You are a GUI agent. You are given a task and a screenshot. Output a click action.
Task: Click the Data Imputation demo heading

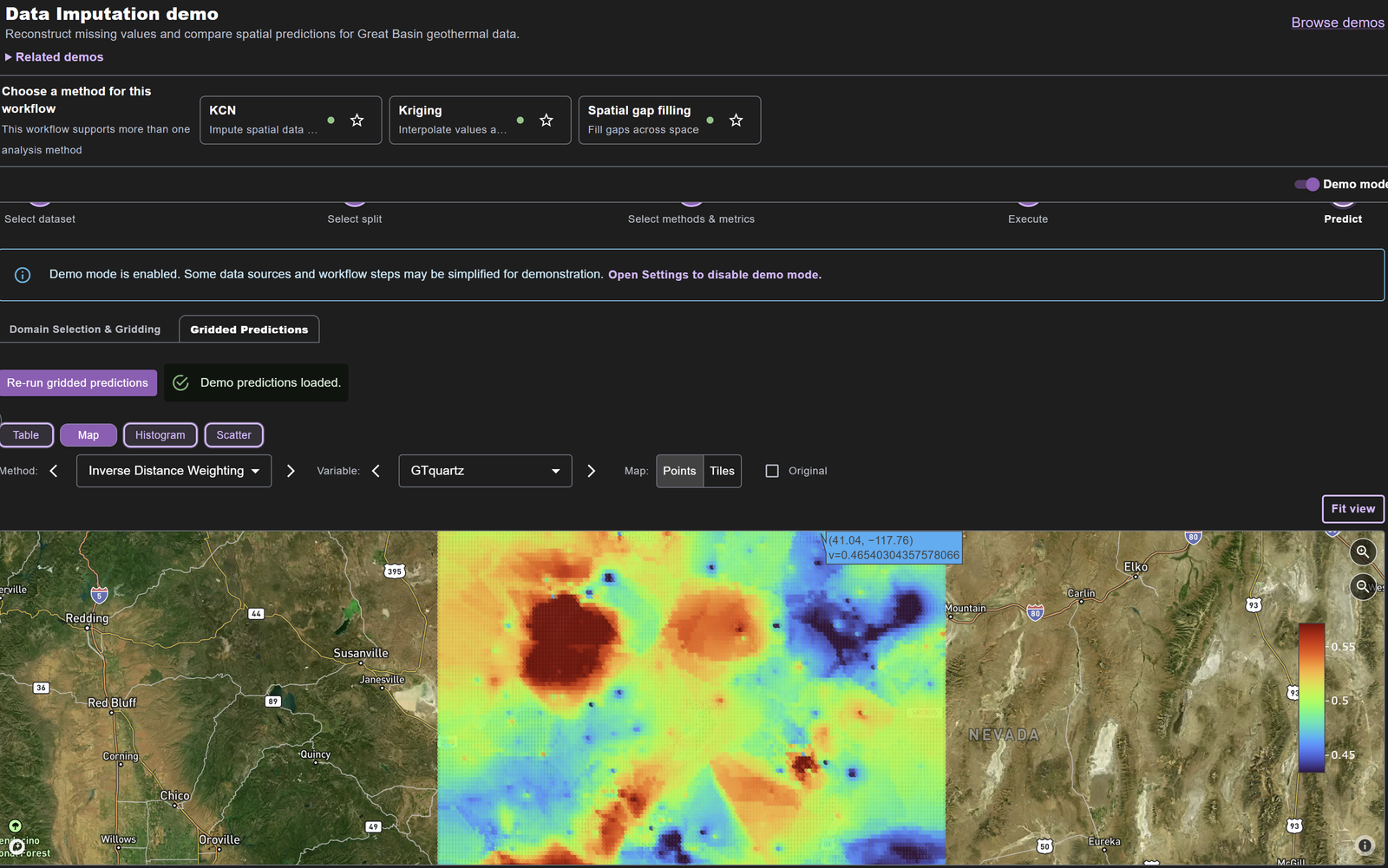coord(112,14)
